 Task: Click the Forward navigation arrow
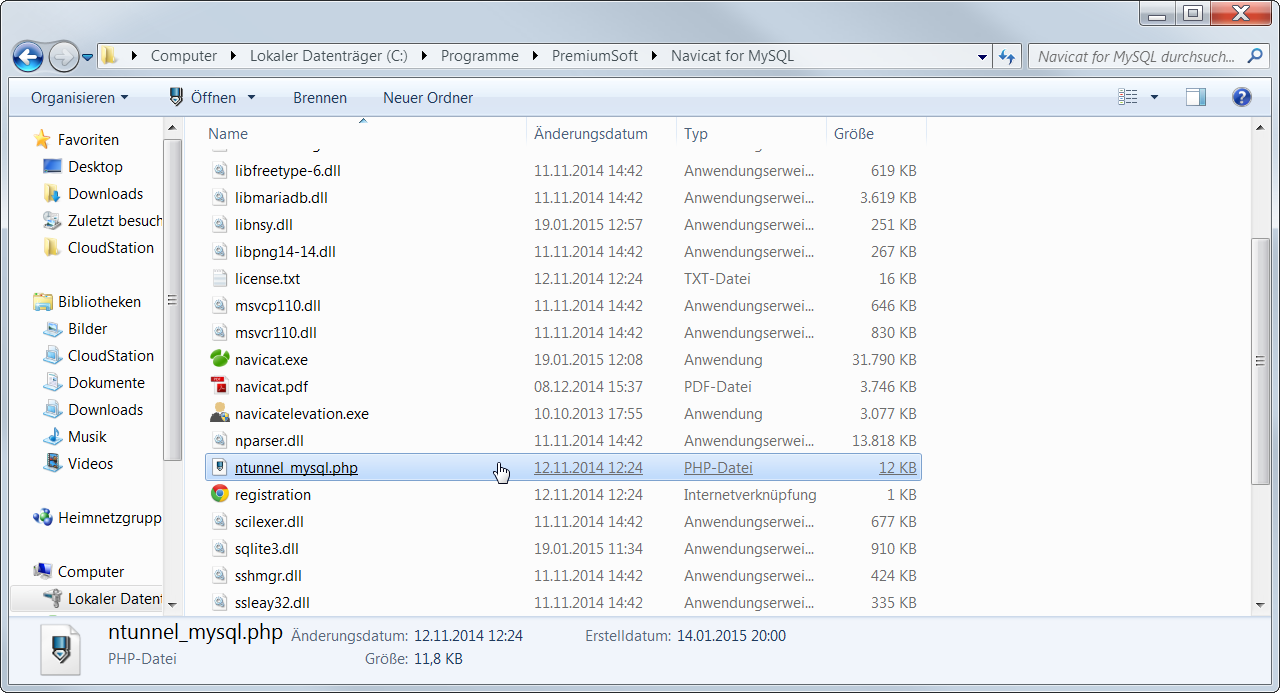[63, 56]
